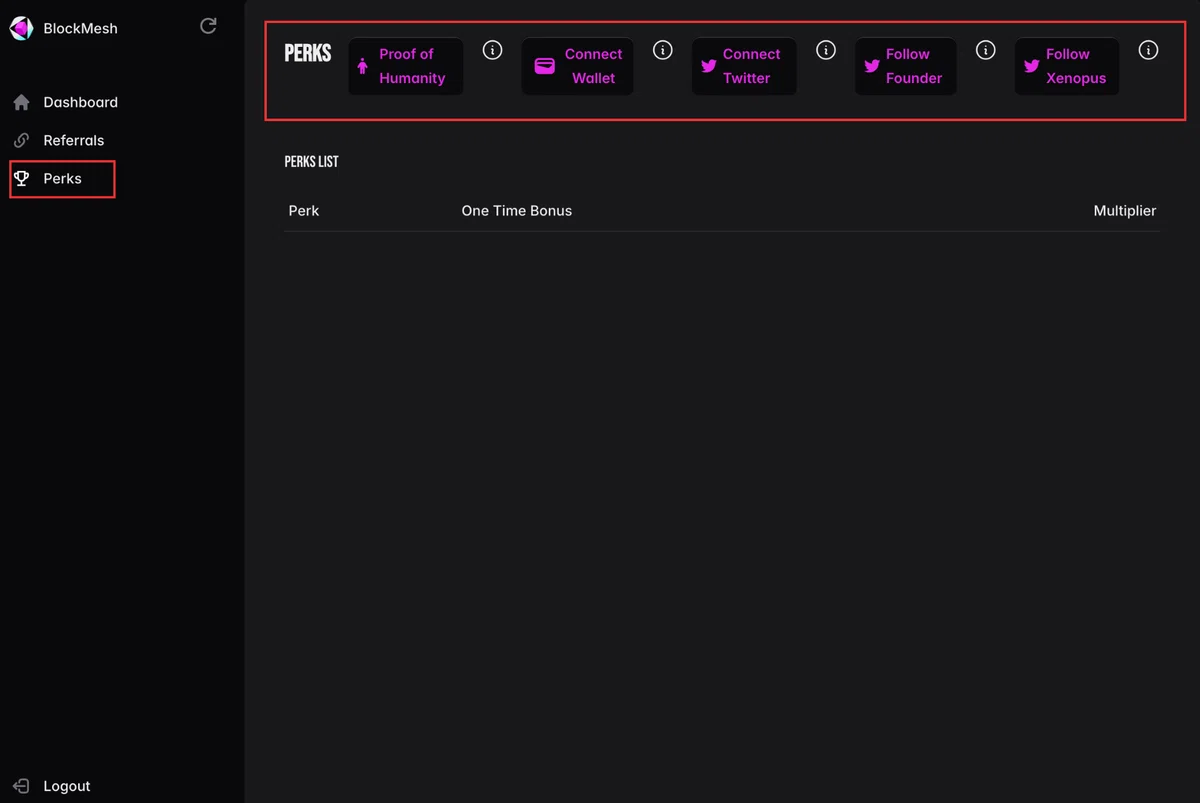
Task: Click the Referrals link icon
Action: click(x=21, y=140)
